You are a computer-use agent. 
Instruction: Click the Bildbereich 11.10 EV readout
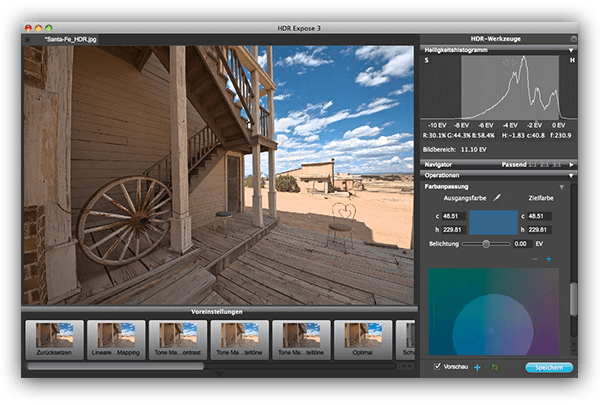pyautogui.click(x=455, y=150)
